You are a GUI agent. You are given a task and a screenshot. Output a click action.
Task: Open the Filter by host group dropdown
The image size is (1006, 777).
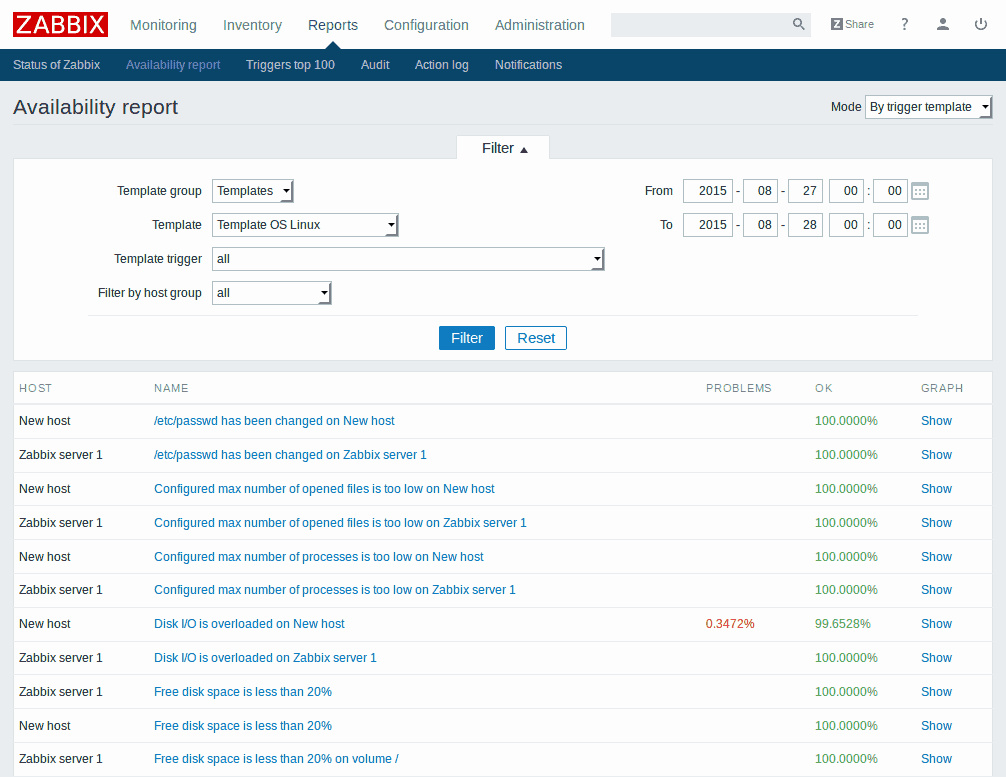point(271,293)
